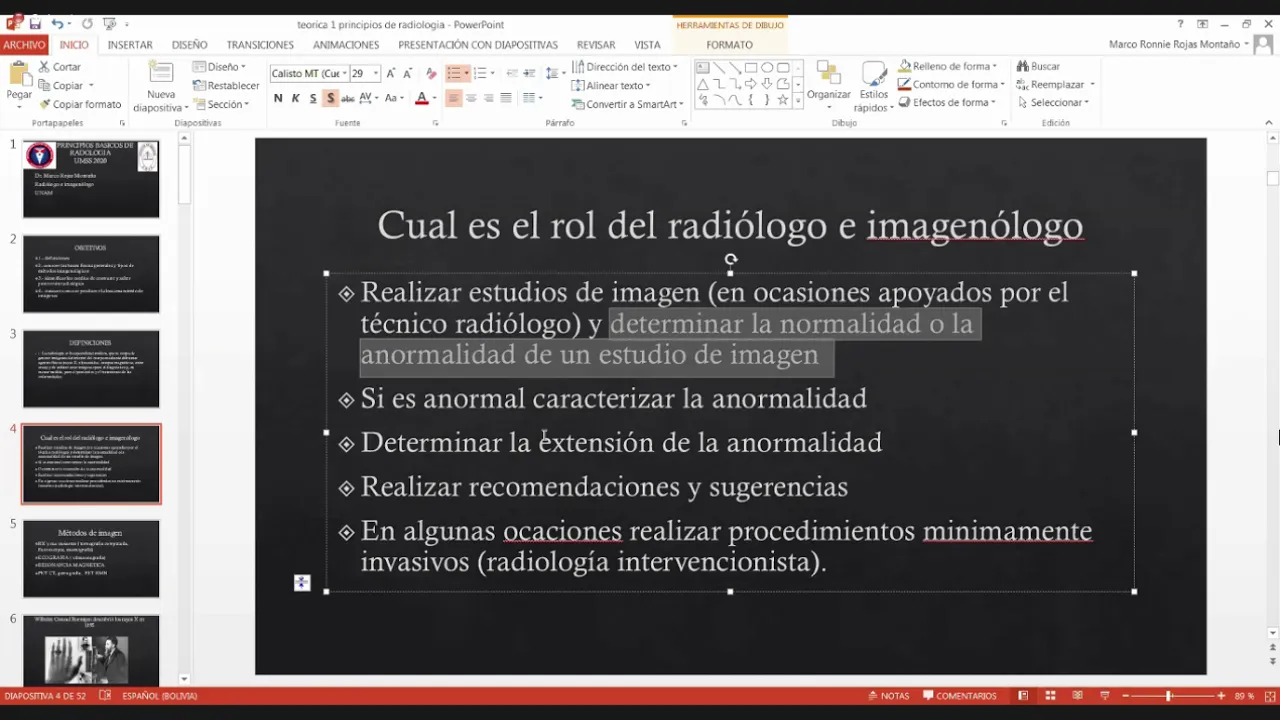Increase the font size with the larger A
1280x720 pixels.
(x=391, y=73)
